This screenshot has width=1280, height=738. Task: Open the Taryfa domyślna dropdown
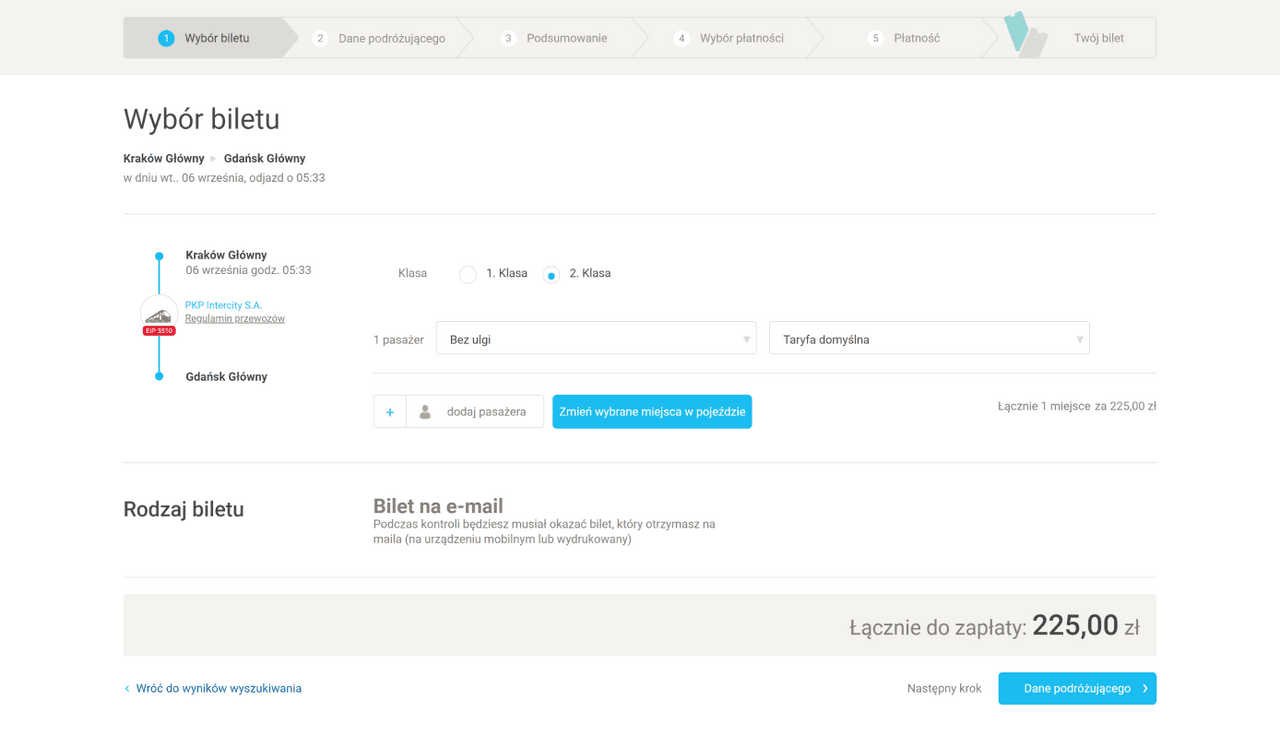tap(929, 338)
